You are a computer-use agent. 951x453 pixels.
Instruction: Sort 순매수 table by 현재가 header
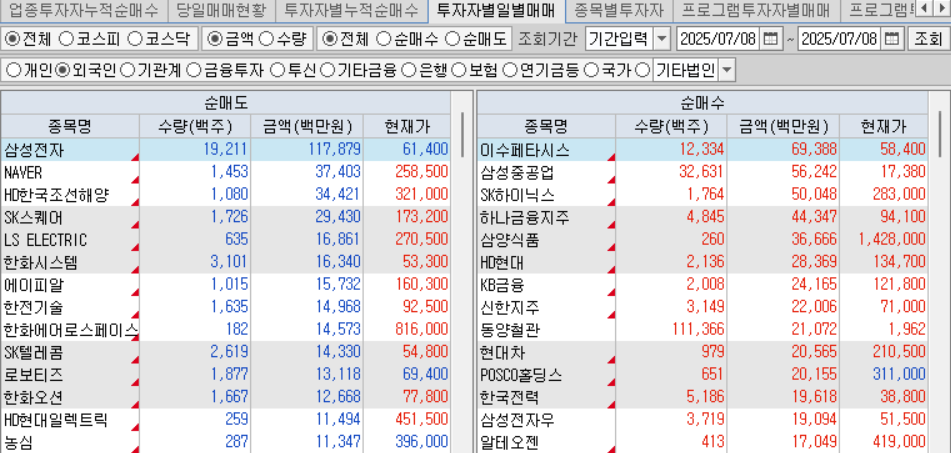(x=884, y=126)
